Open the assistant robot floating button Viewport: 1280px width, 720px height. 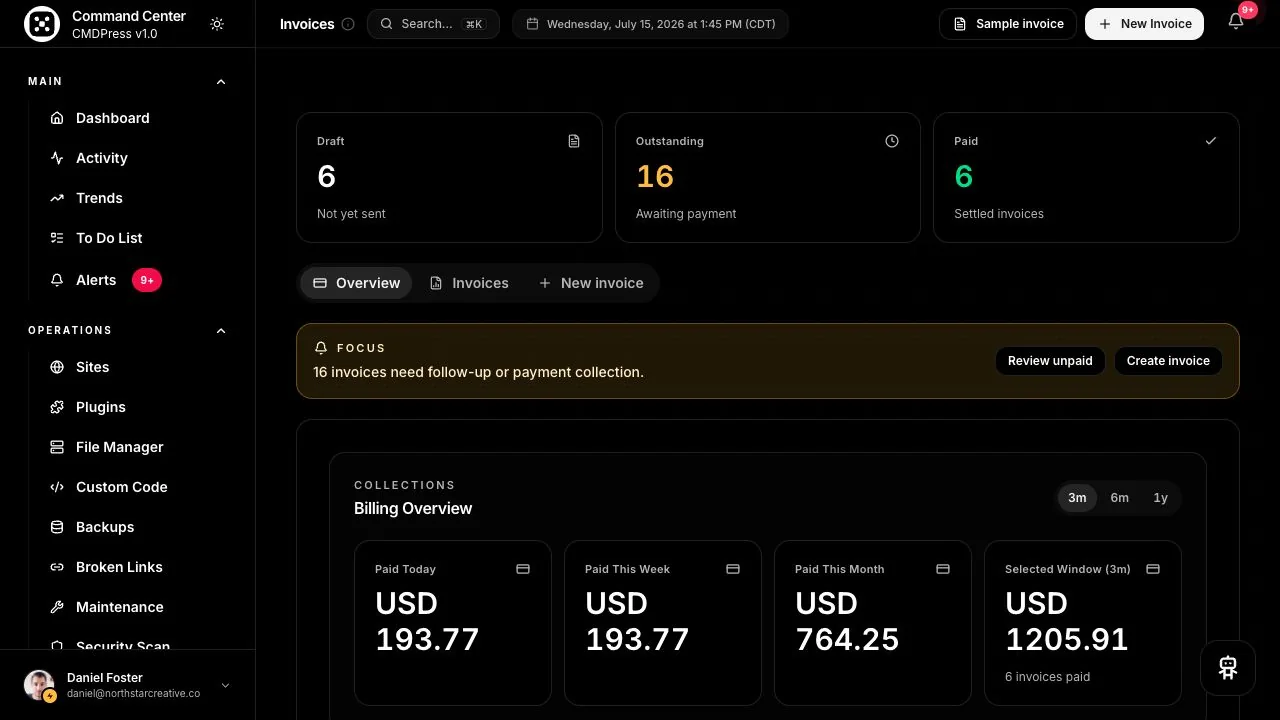1228,668
